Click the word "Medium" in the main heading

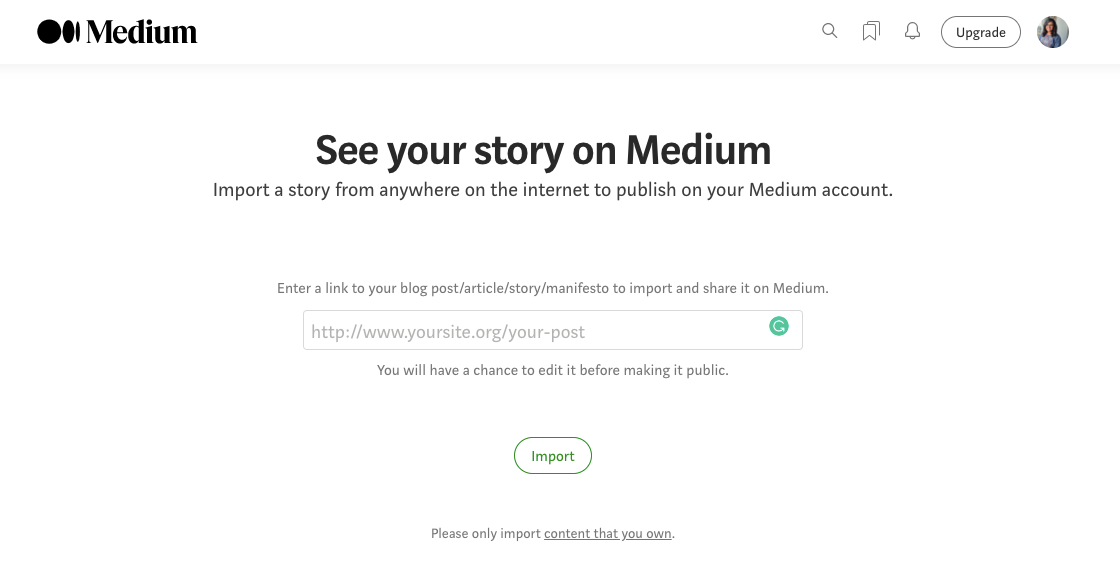(x=698, y=151)
